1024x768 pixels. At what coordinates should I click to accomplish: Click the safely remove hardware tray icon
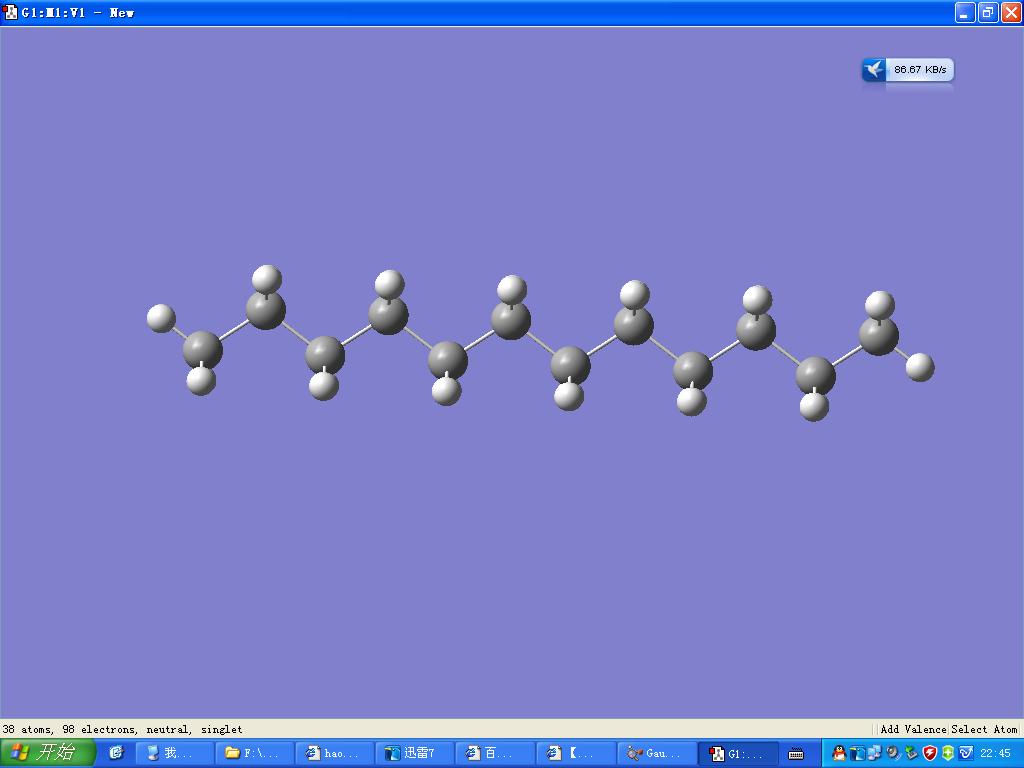click(x=911, y=753)
